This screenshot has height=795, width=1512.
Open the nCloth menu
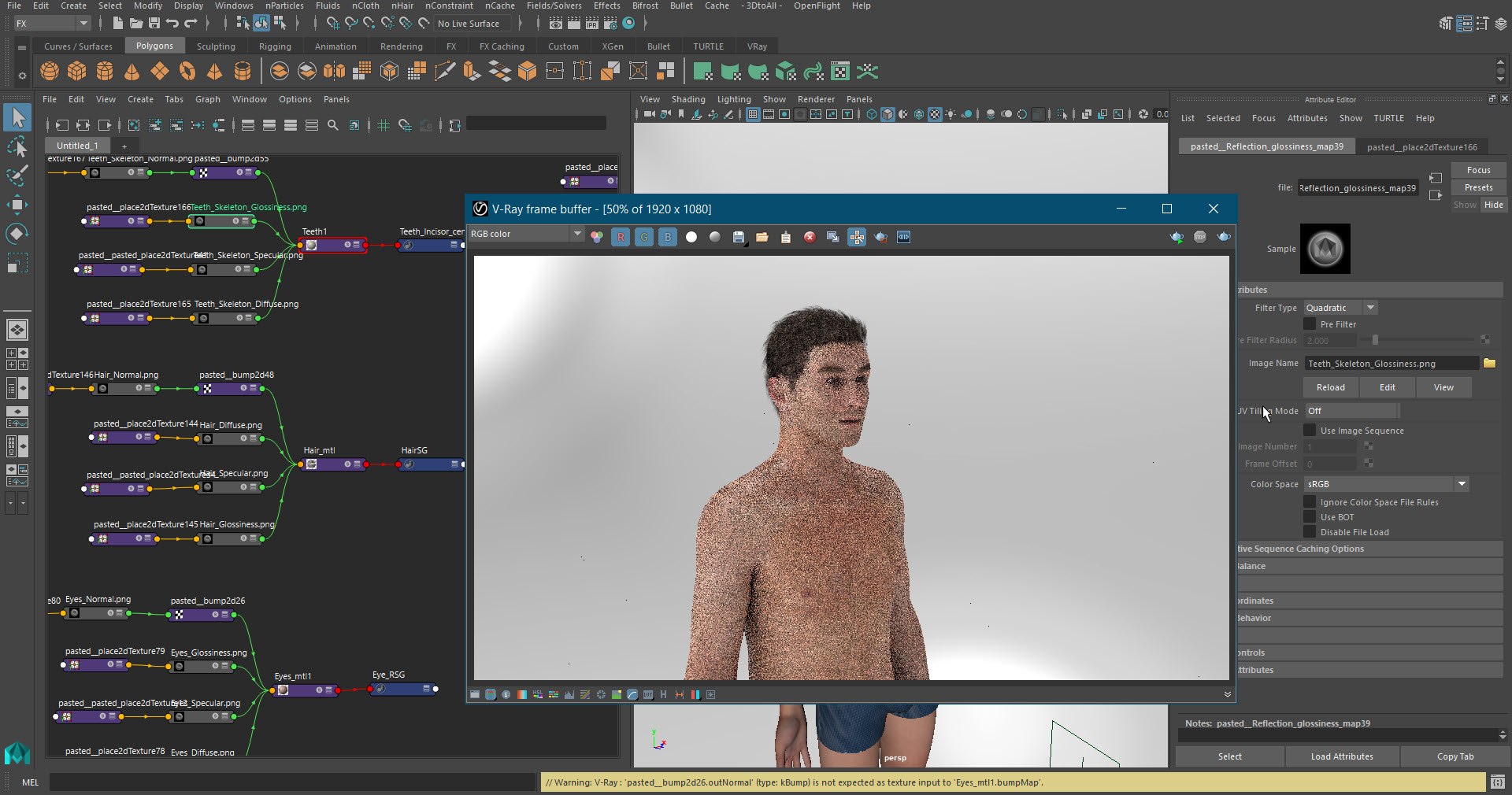point(365,6)
